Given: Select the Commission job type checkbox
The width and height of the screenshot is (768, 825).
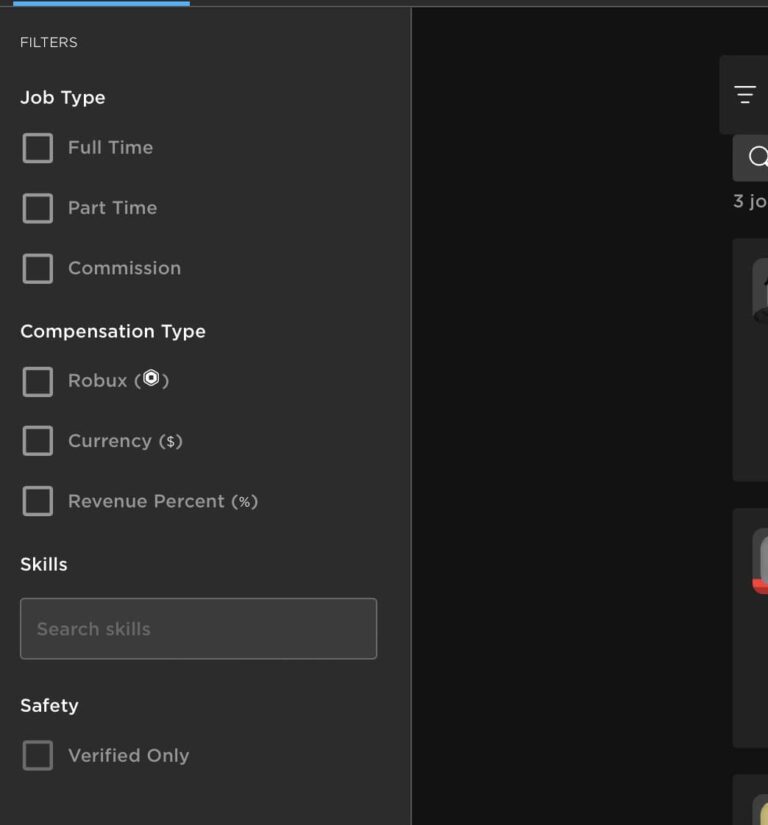Looking at the screenshot, I should [x=37, y=268].
